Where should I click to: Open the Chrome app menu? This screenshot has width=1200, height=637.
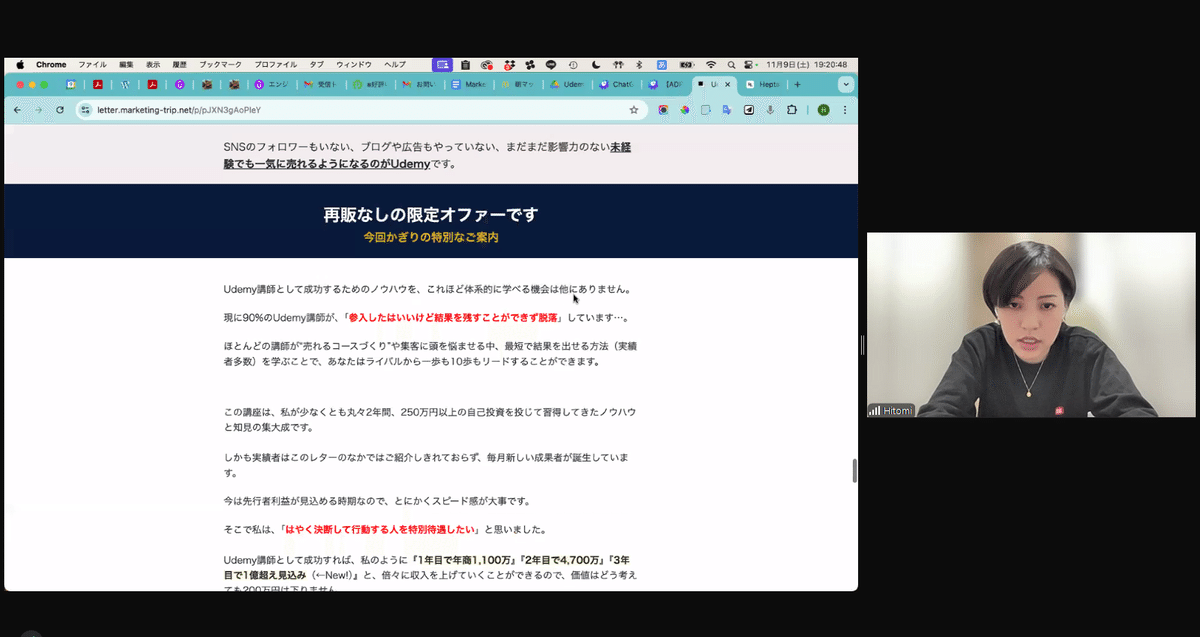coord(51,64)
